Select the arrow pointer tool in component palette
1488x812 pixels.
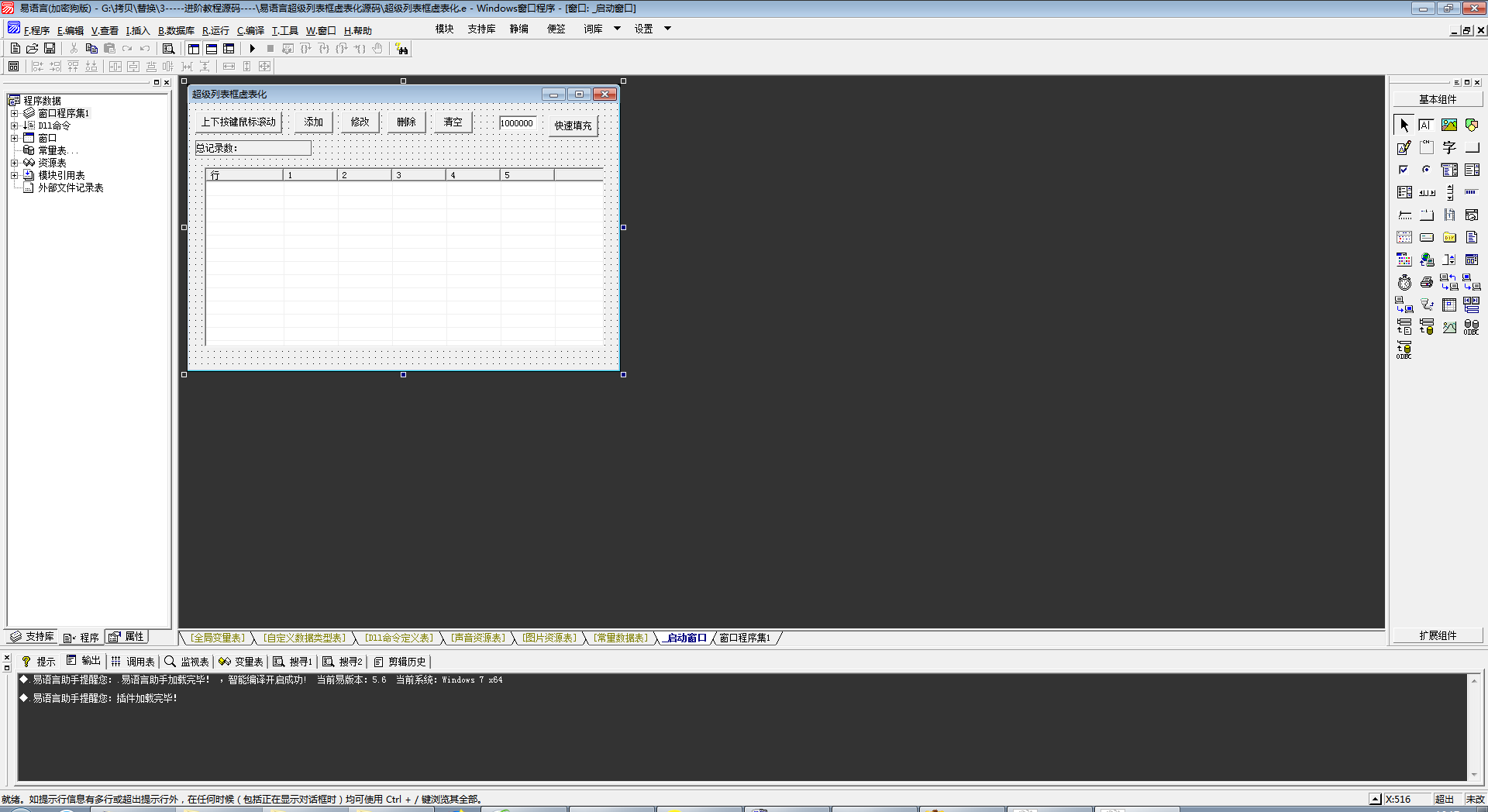point(1404,125)
